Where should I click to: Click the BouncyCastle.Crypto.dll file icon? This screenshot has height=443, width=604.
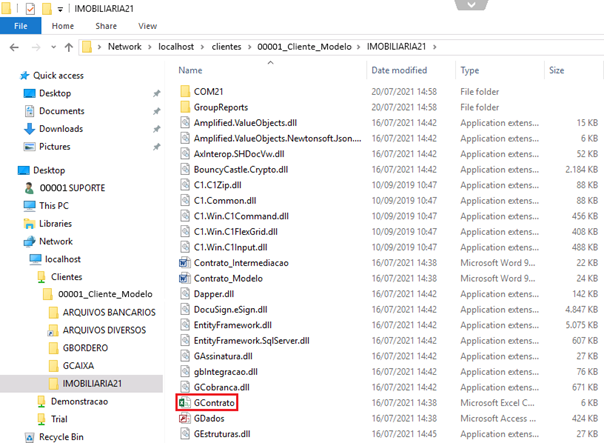185,169
